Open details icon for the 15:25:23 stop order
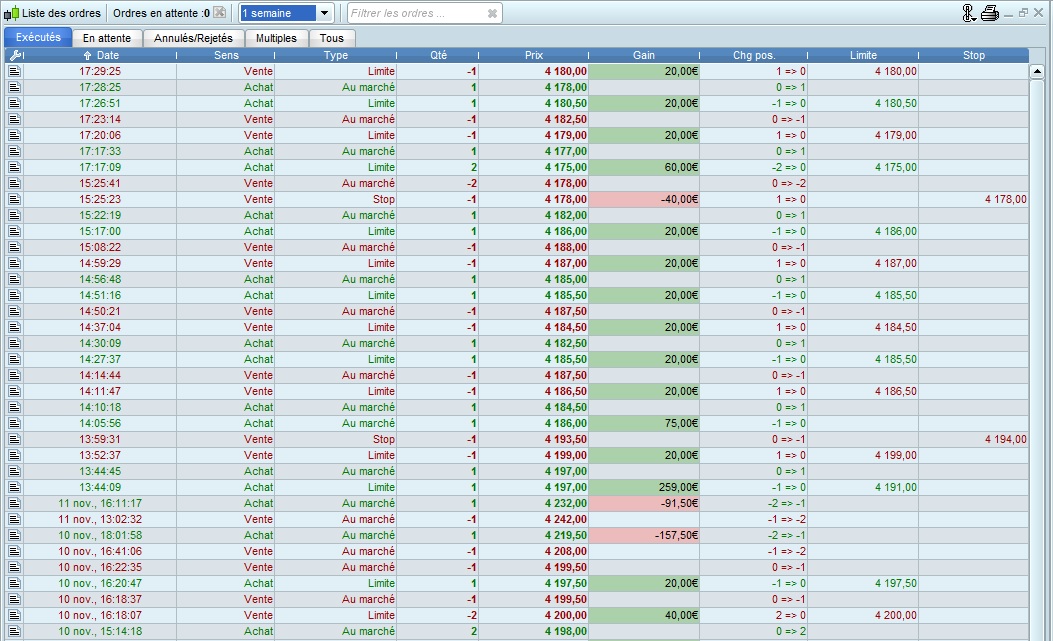Image resolution: width=1053 pixels, height=641 pixels. coord(14,199)
